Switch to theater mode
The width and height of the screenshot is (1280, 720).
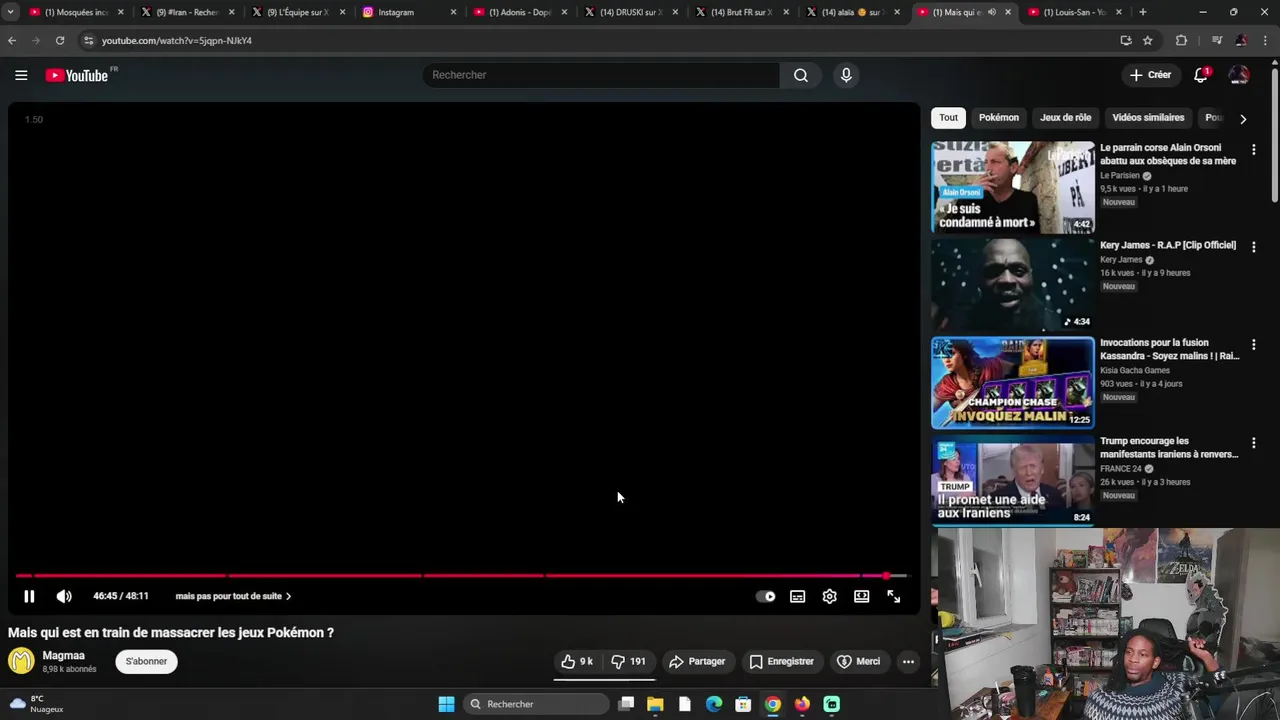tap(862, 596)
